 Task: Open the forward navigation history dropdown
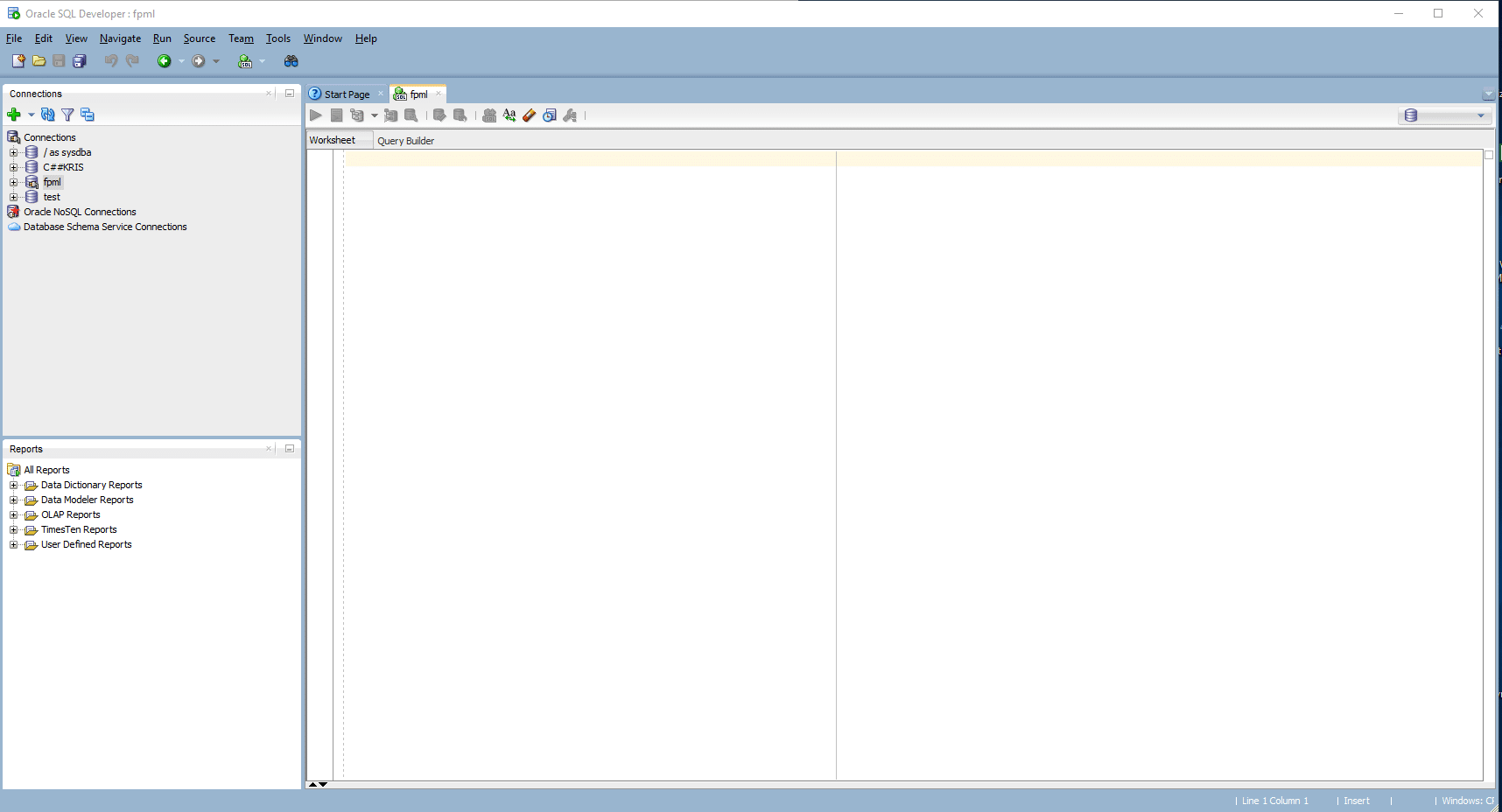click(216, 61)
